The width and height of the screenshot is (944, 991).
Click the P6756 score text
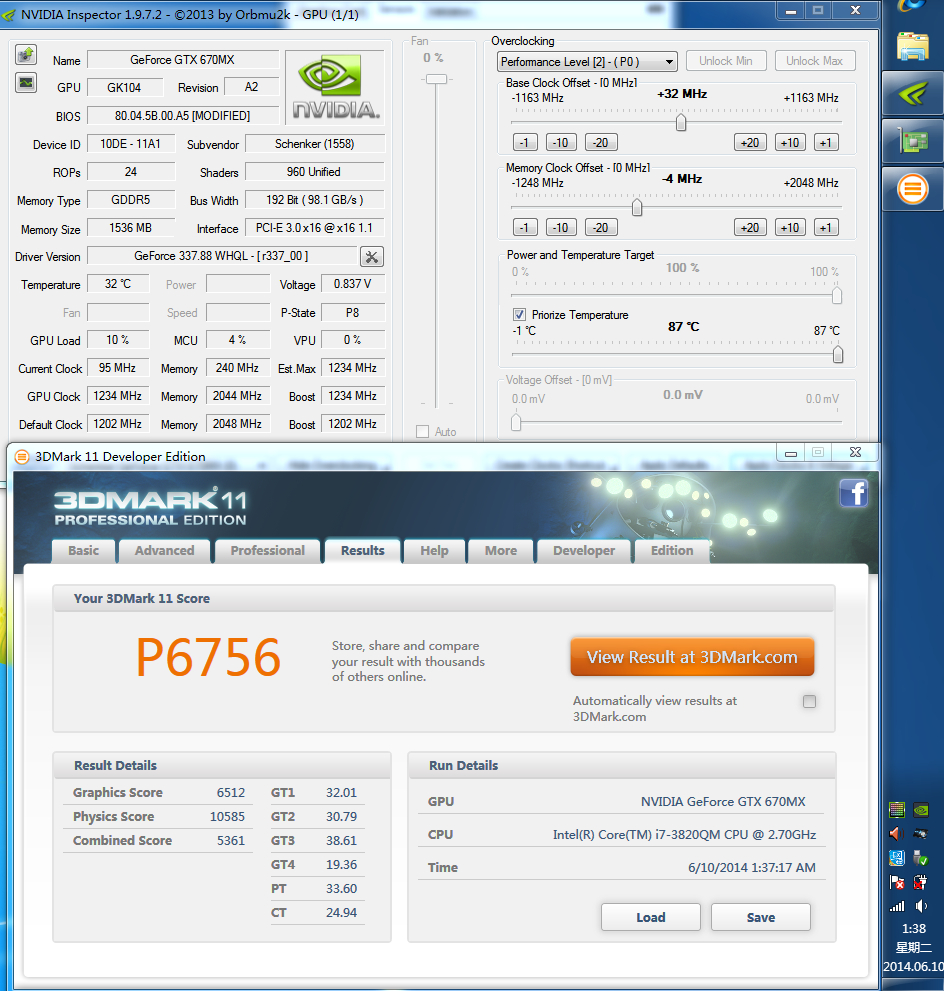click(209, 657)
